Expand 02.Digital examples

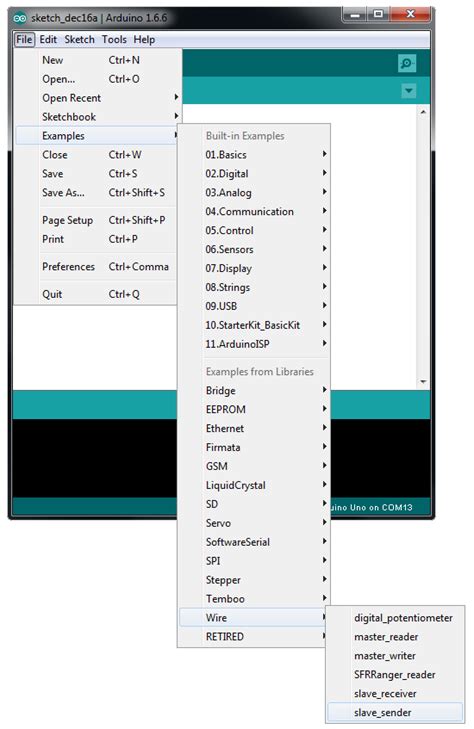(x=254, y=173)
